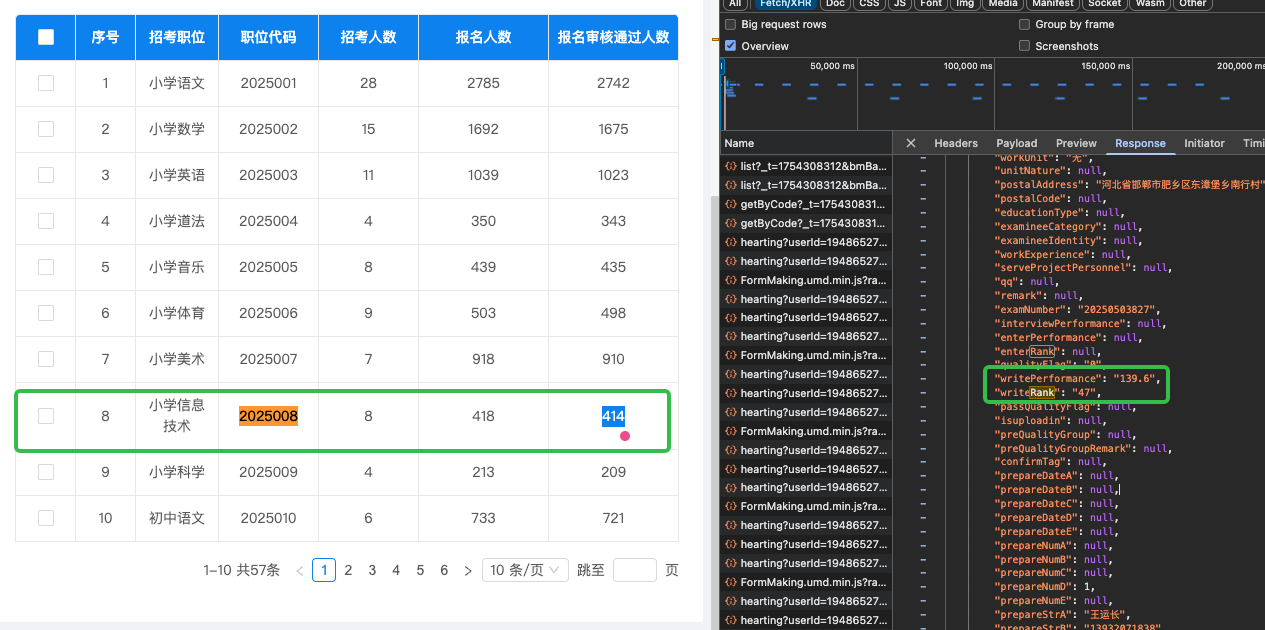1265x630 pixels.
Task: Click the network overview timeline
Action: tap(992, 92)
